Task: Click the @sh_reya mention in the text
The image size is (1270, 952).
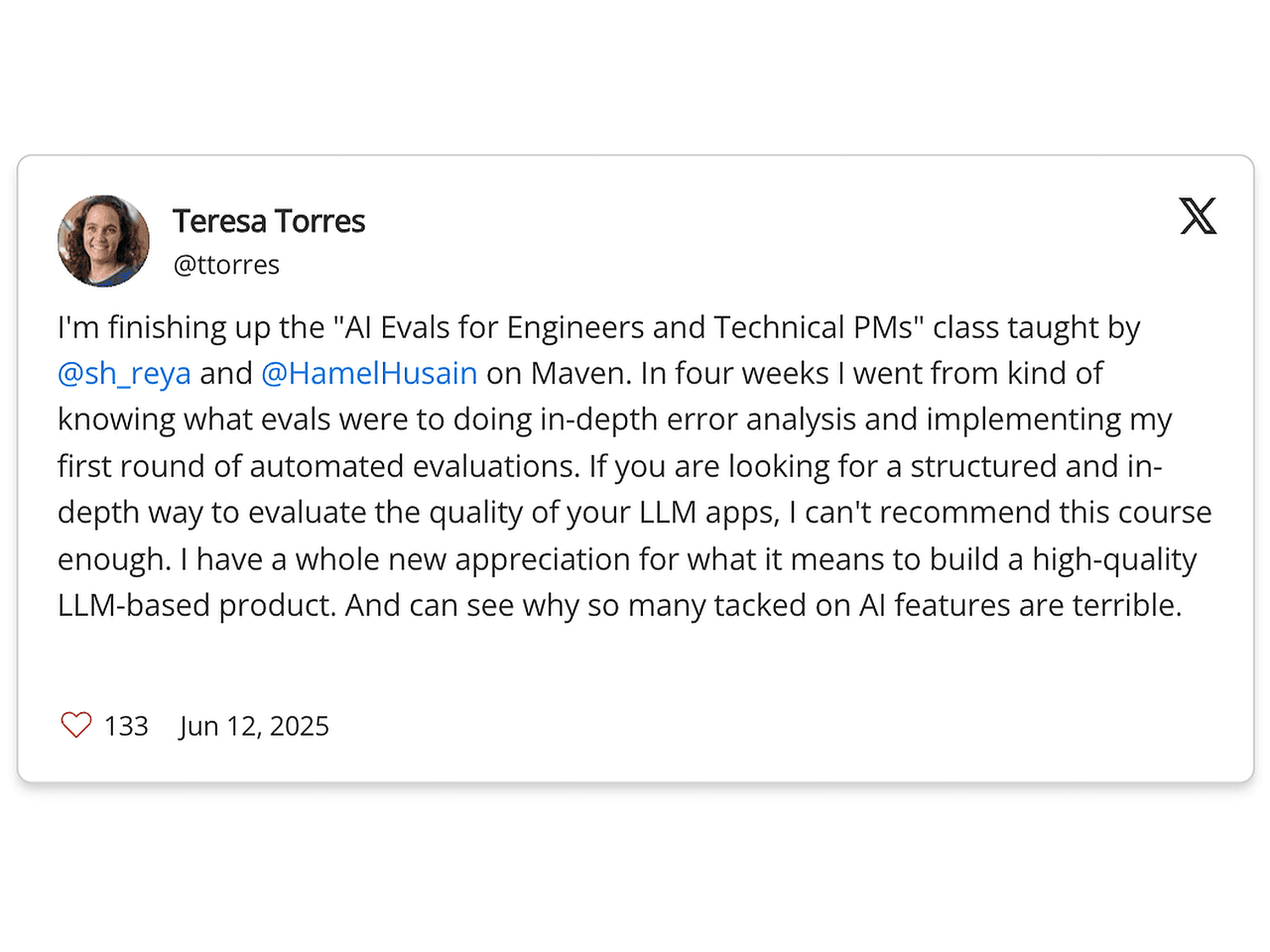Action: tap(123, 373)
